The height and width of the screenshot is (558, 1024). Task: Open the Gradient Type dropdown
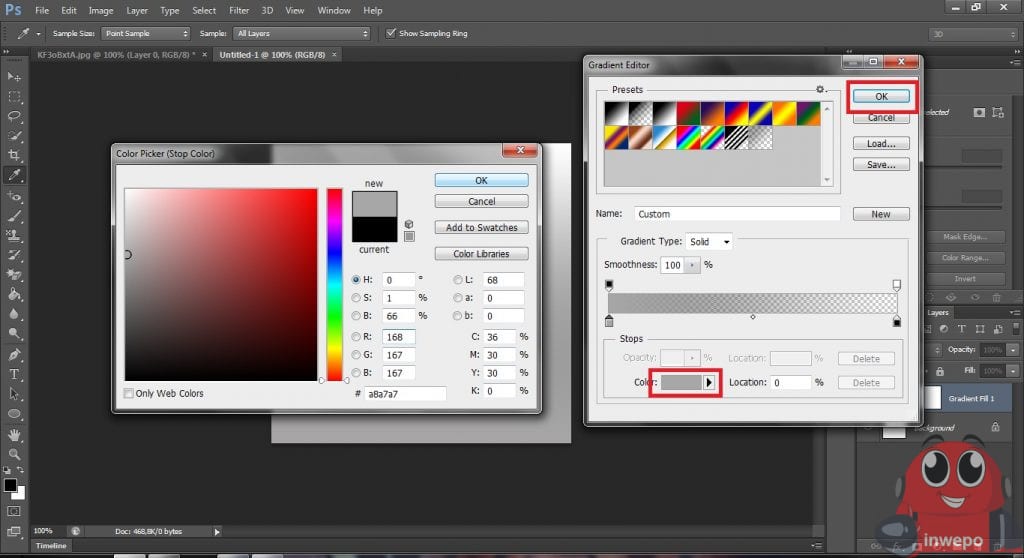[x=710, y=241]
